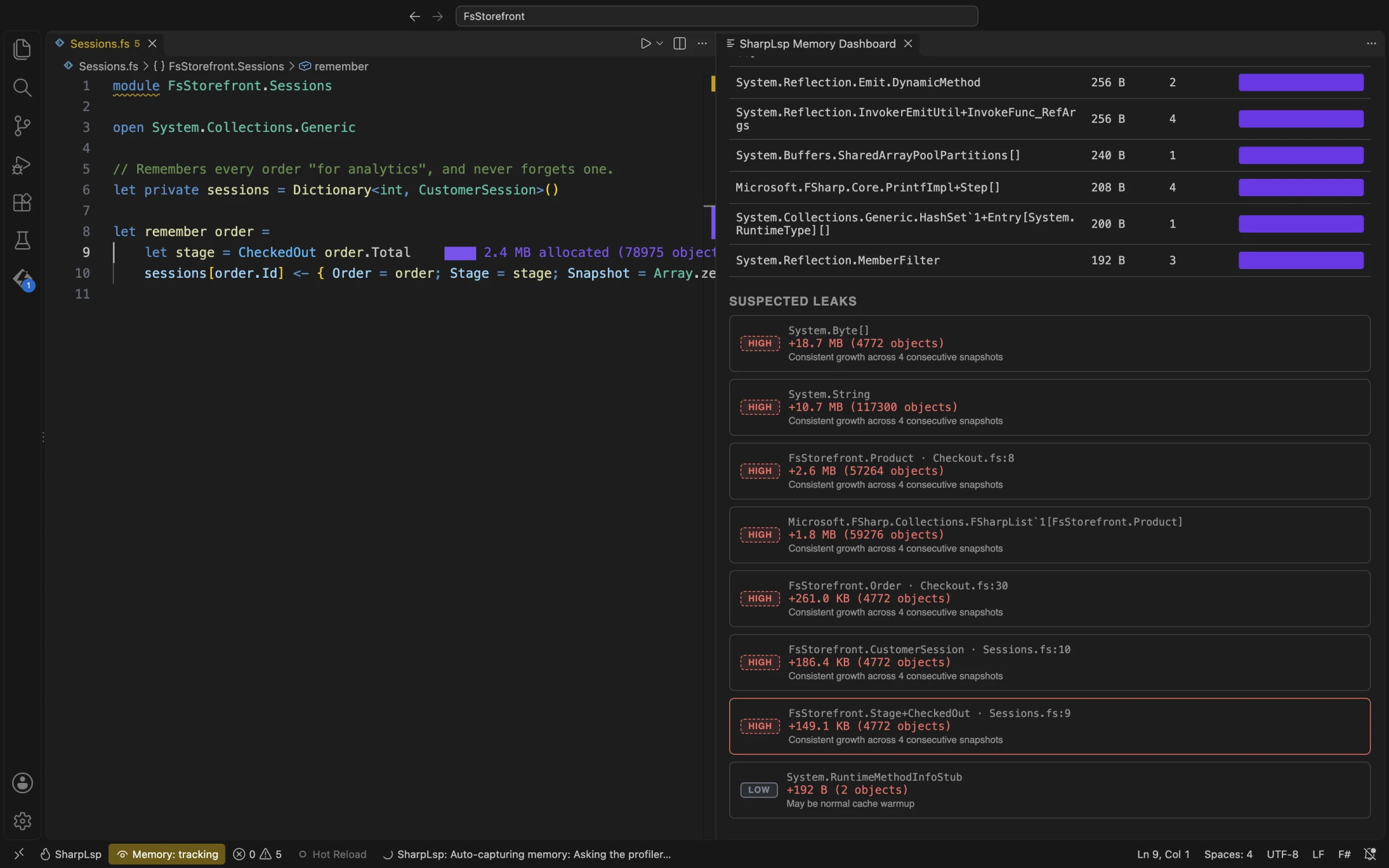Expand the remember breadcrumb symbol
Image resolution: width=1389 pixels, height=868 pixels.
click(333, 67)
